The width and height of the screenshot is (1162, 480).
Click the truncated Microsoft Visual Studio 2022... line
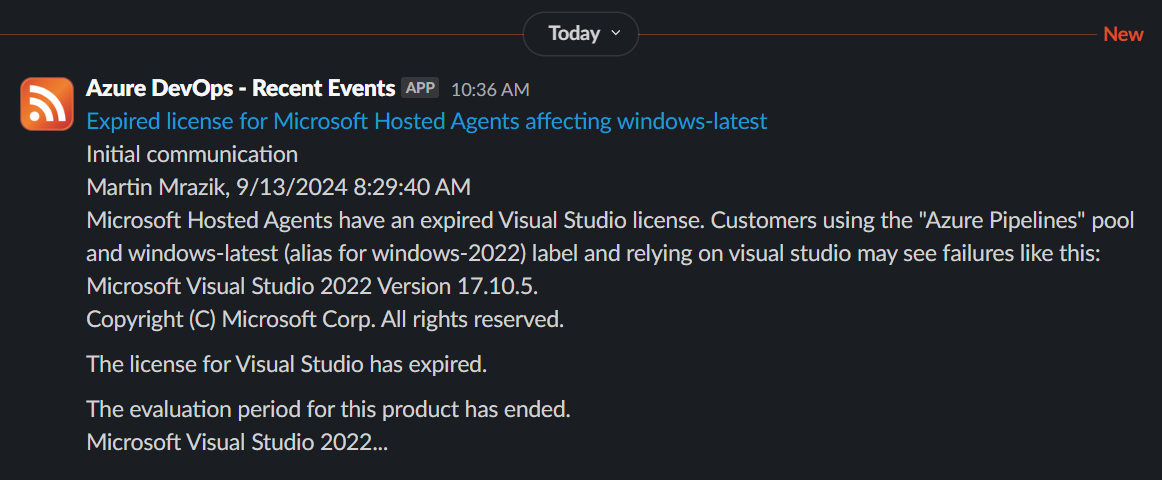(237, 441)
